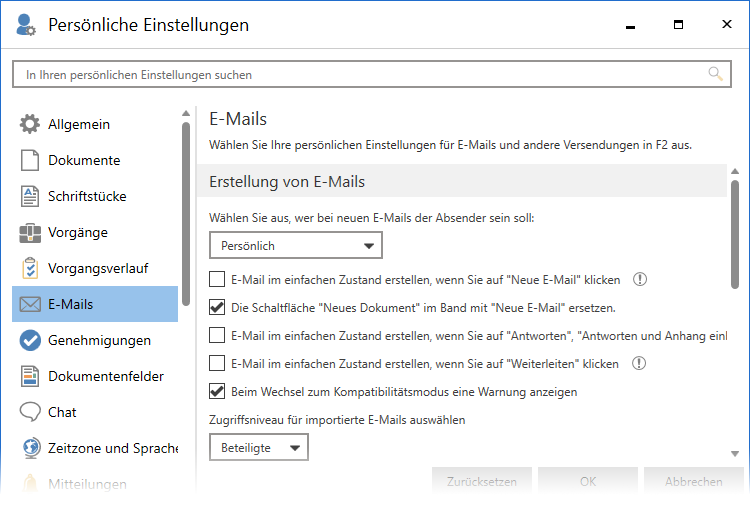Open Vorgangsverlauf settings category
750x507 pixels.
click(95, 268)
